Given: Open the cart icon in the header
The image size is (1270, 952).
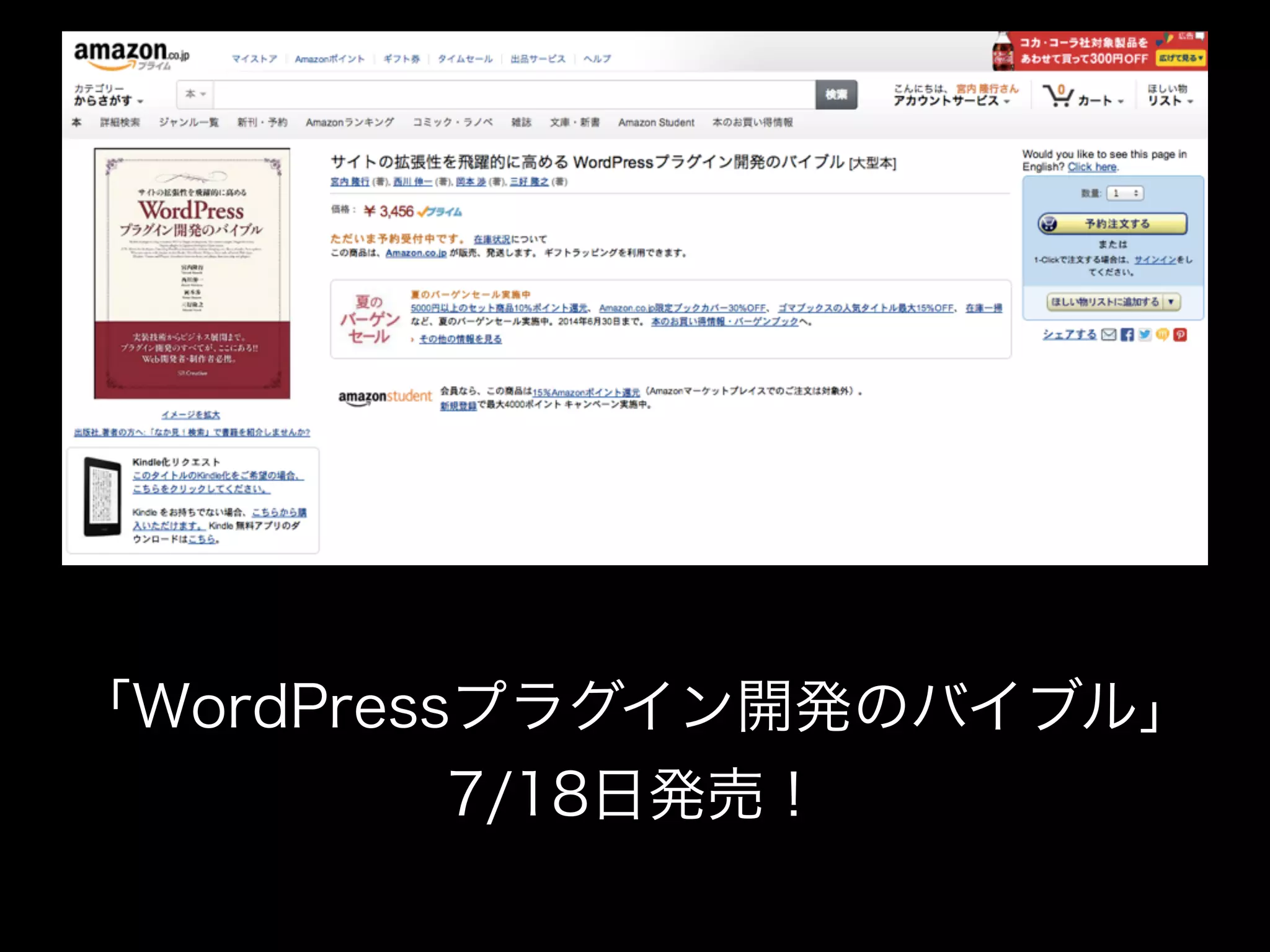Looking at the screenshot, I should [1057, 95].
